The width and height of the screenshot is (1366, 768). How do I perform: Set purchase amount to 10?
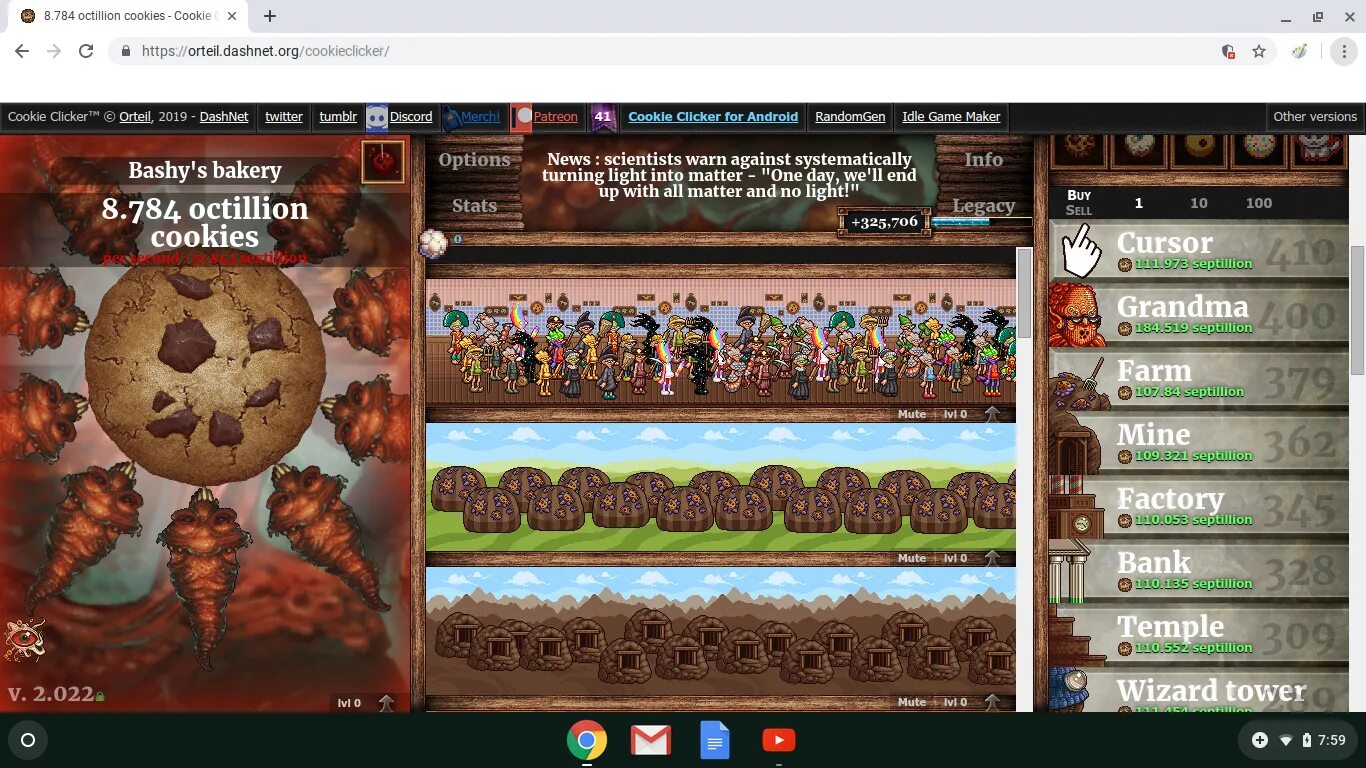click(1198, 203)
